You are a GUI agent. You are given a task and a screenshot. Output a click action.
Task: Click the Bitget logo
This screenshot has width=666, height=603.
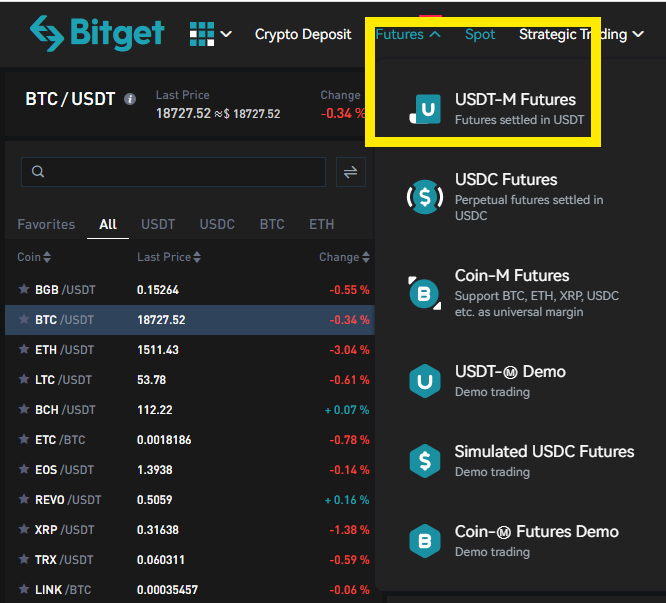pyautogui.click(x=97, y=33)
